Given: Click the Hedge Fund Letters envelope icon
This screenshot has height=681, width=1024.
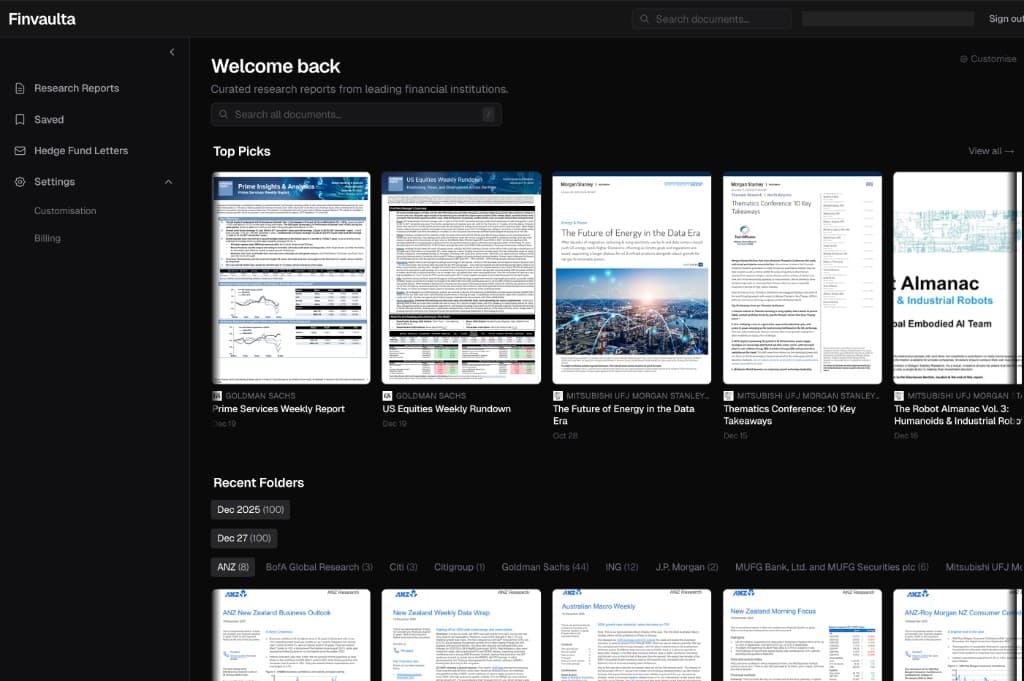Looking at the screenshot, I should click(20, 150).
